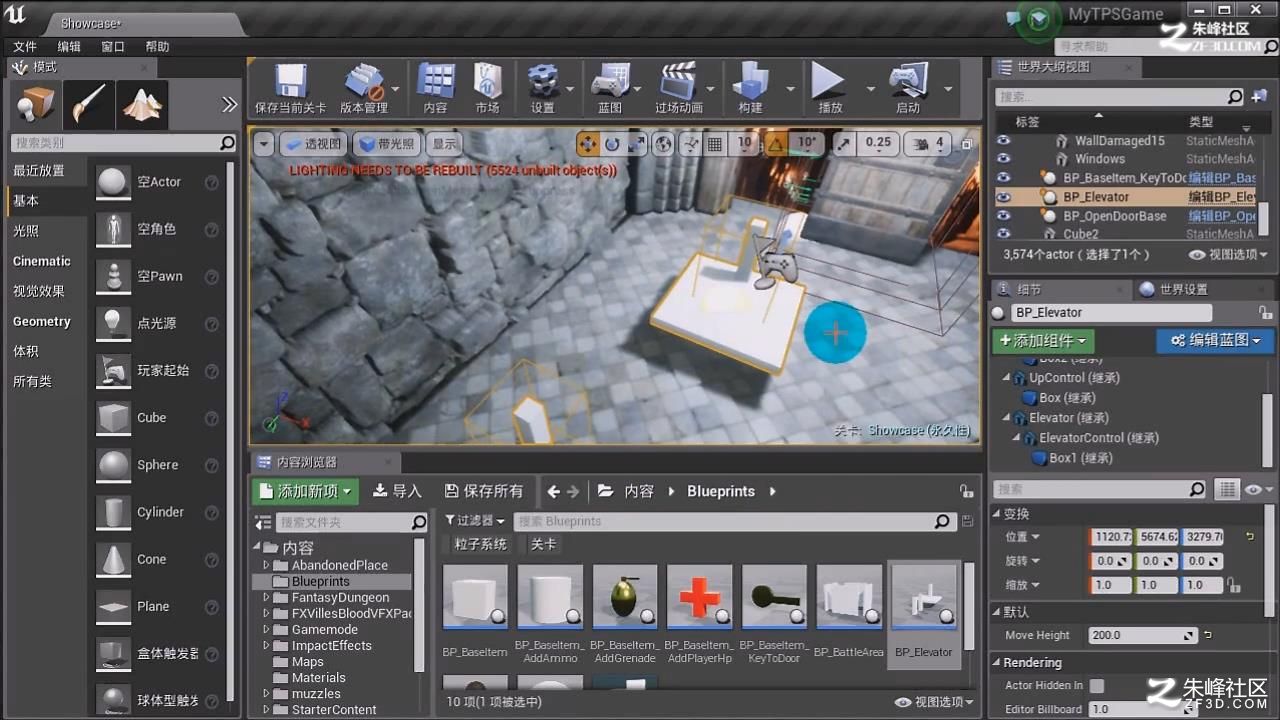Toggle scale snapping arrow icon
The image size is (1280, 720).
(x=844, y=144)
